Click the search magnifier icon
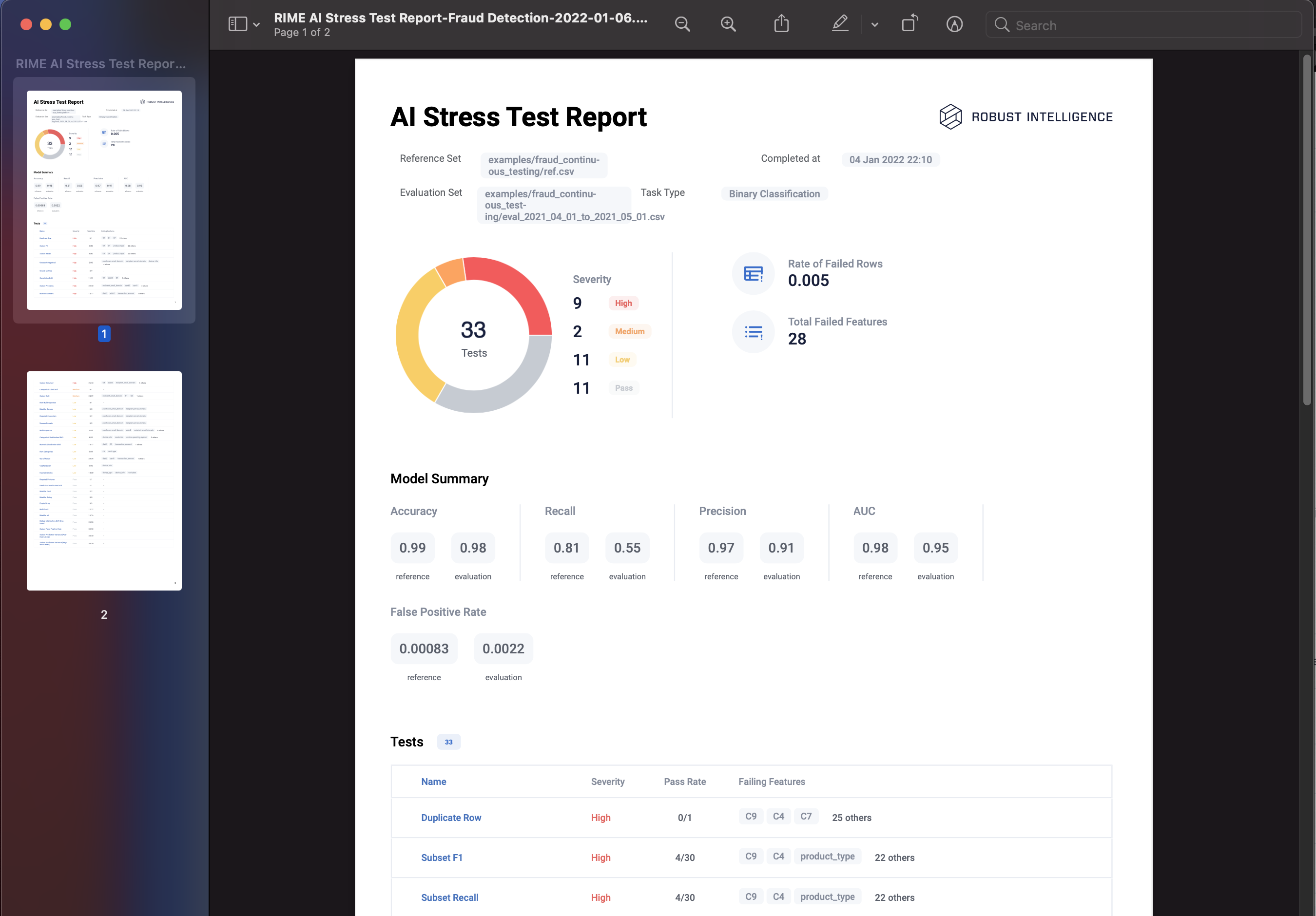1316x916 pixels. pos(1001,25)
